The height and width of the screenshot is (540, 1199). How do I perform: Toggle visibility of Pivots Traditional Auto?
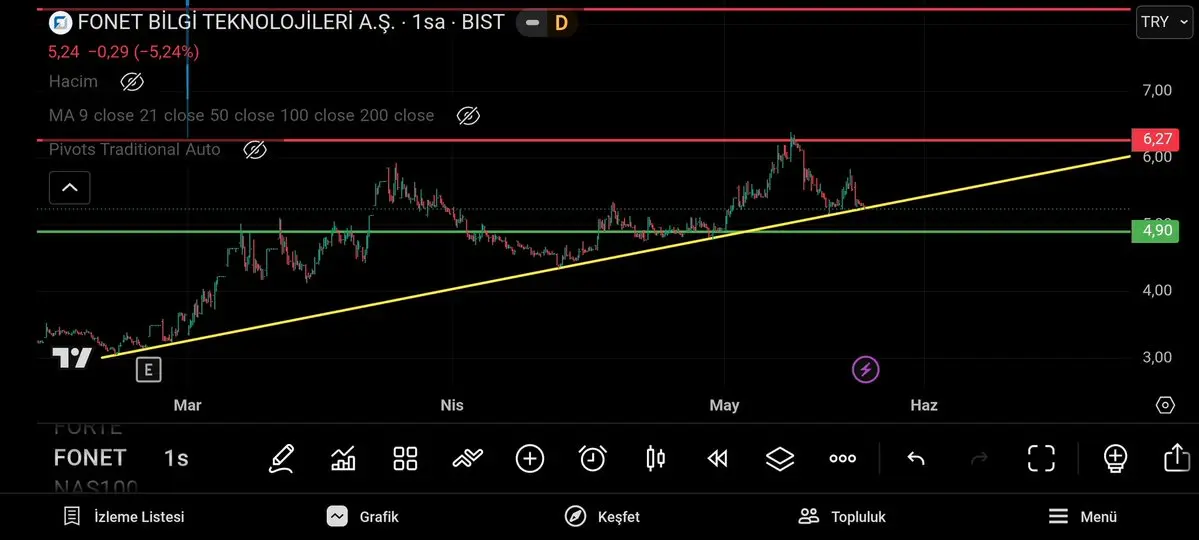[255, 150]
